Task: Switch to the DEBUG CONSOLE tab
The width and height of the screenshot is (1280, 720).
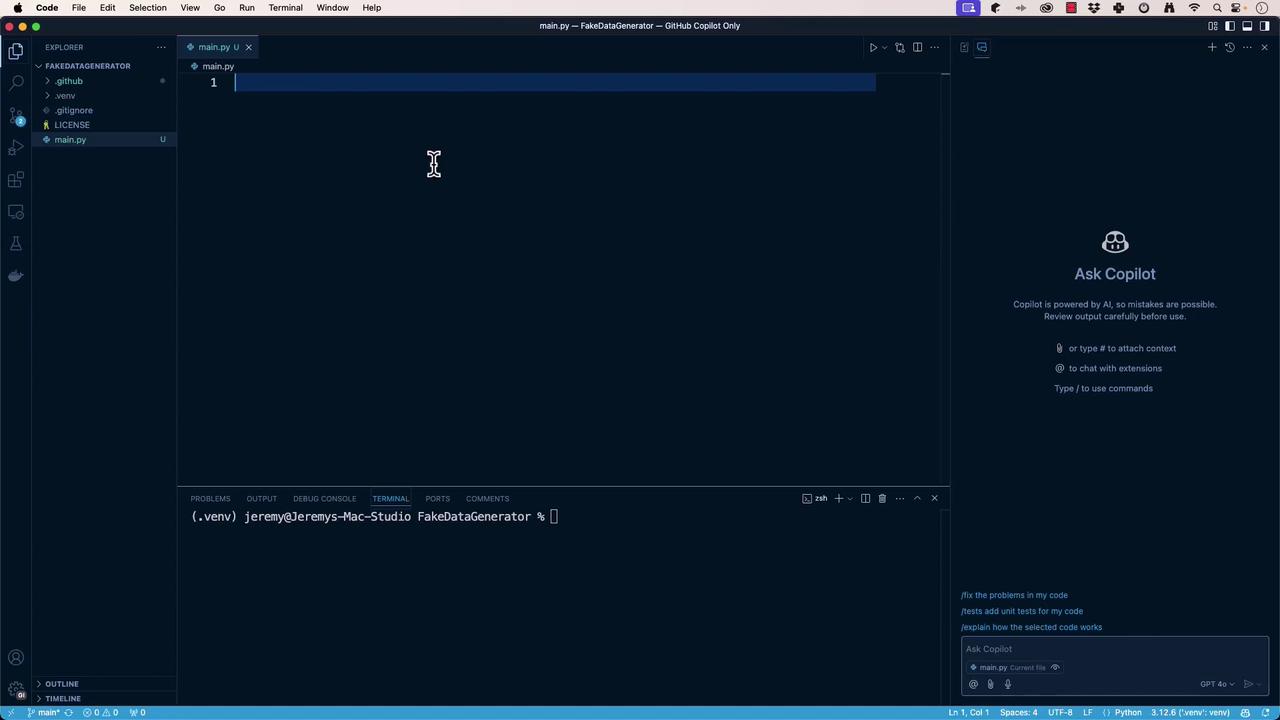Action: click(324, 498)
